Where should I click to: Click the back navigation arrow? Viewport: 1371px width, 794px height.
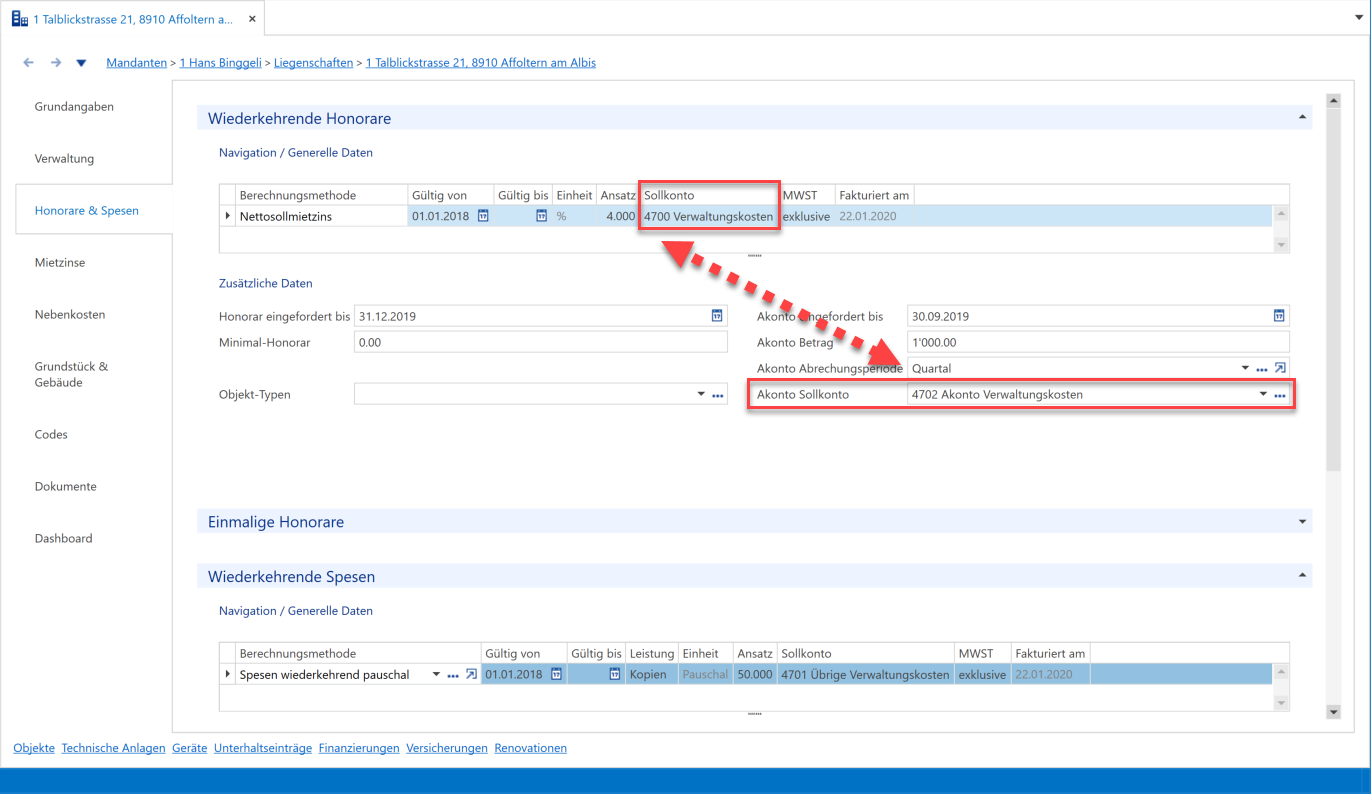(28, 63)
